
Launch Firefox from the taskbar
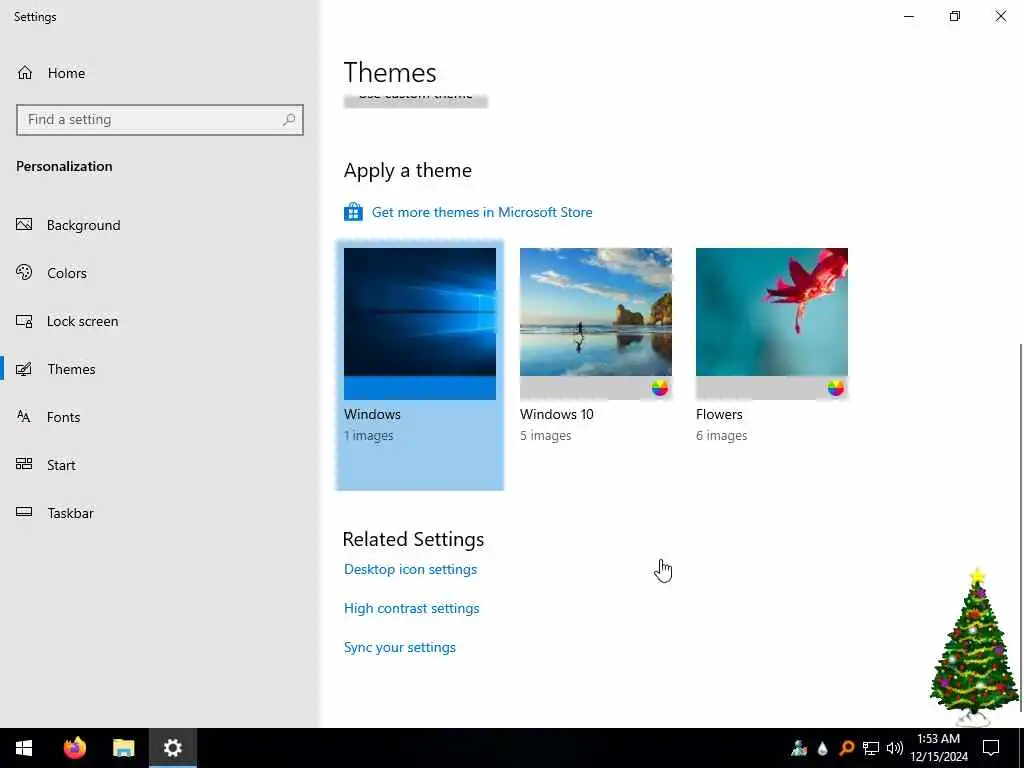click(74, 748)
